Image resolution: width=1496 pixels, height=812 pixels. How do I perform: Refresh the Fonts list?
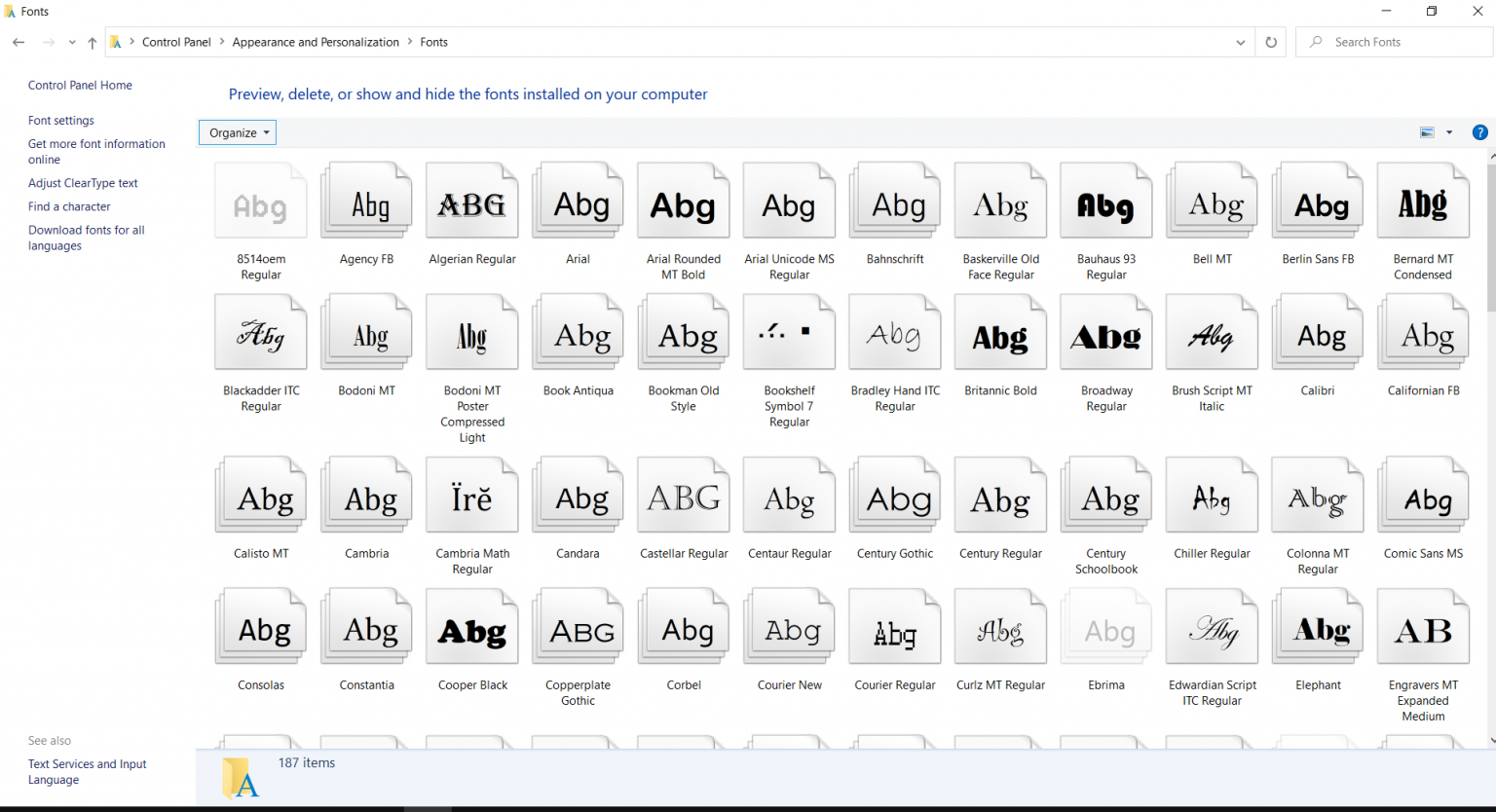[1271, 42]
